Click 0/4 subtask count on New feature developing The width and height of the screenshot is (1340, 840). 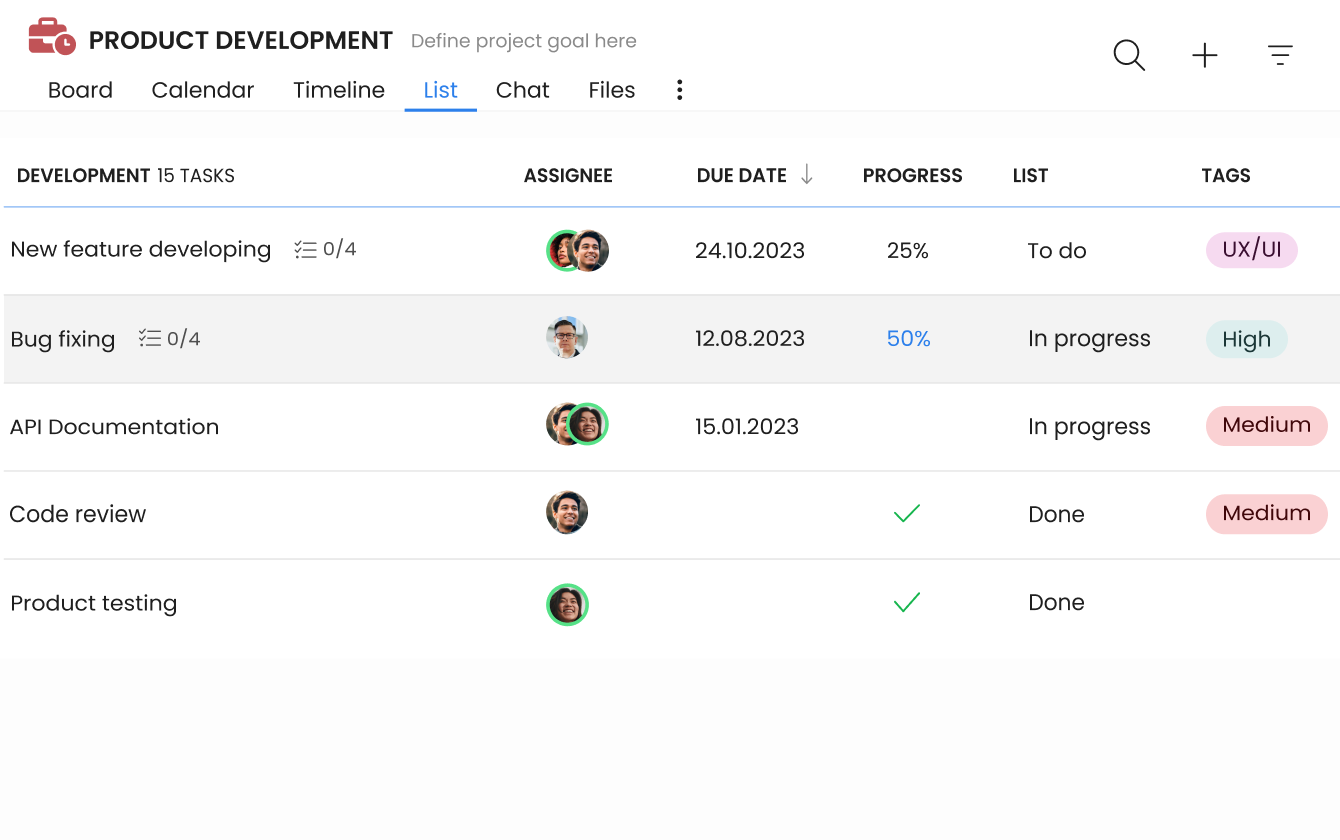click(340, 249)
